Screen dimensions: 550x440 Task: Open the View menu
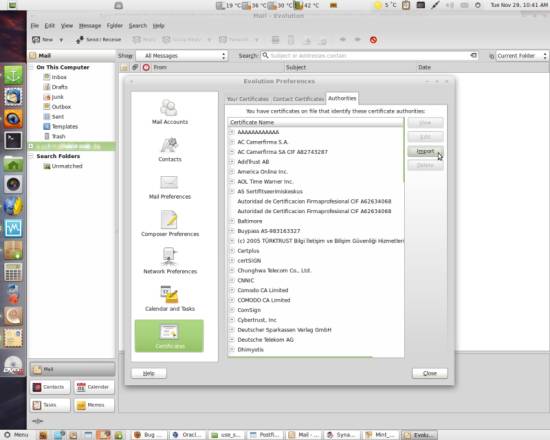(x=67, y=26)
